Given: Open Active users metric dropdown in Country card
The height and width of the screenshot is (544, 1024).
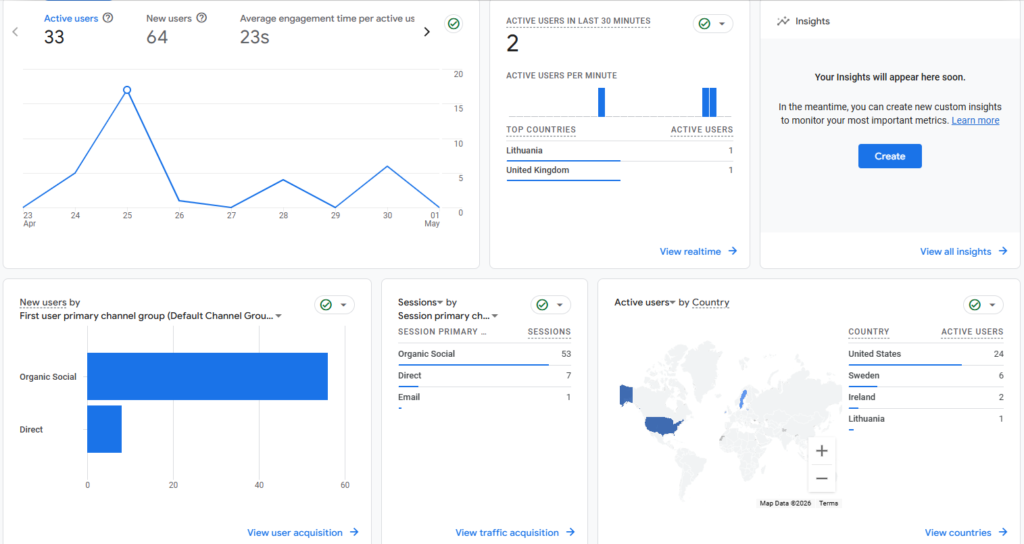Looking at the screenshot, I should pyautogui.click(x=645, y=302).
